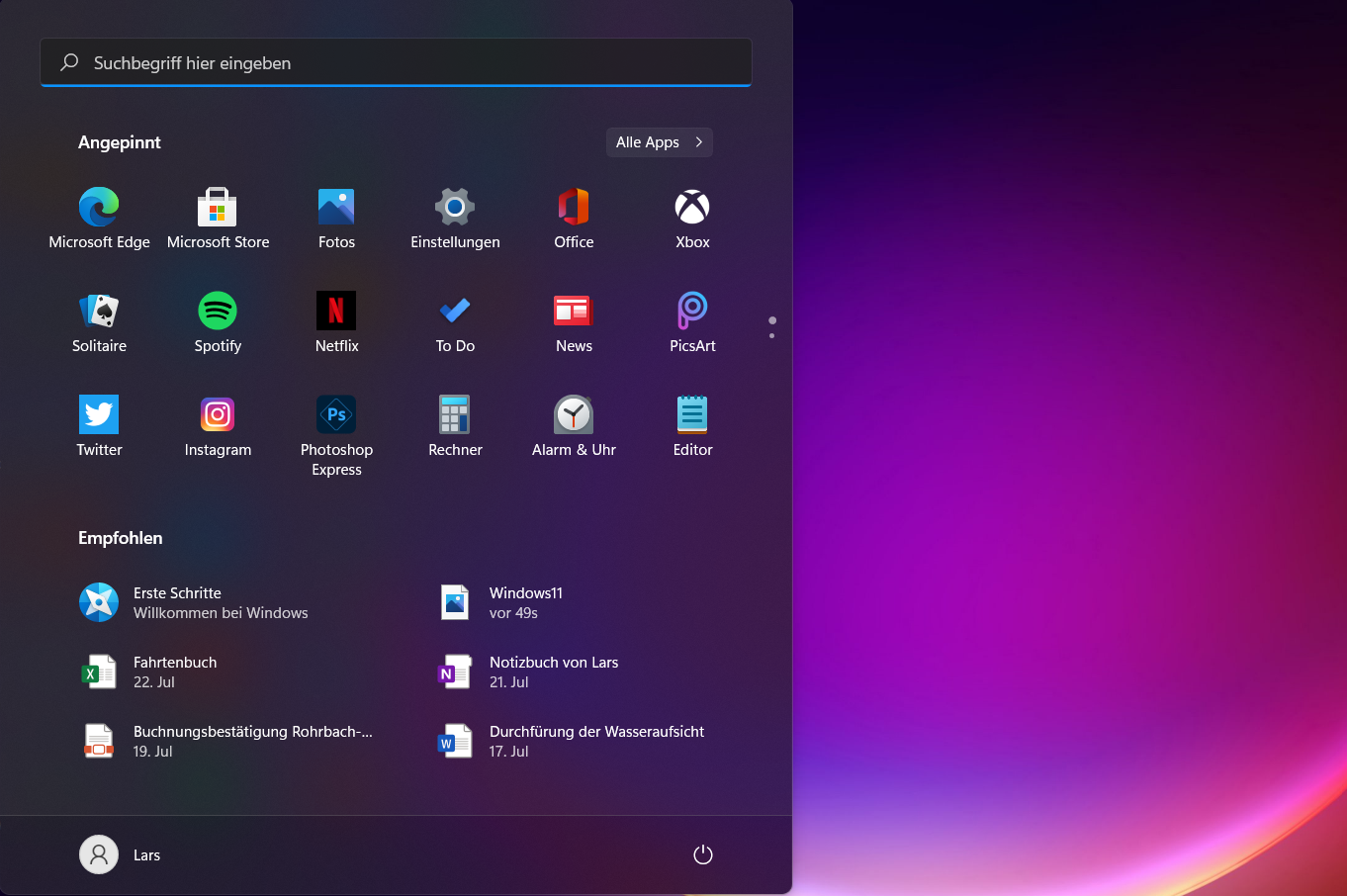Start the Solitaire game
Viewport: 1347px width, 896px height.
click(x=99, y=322)
